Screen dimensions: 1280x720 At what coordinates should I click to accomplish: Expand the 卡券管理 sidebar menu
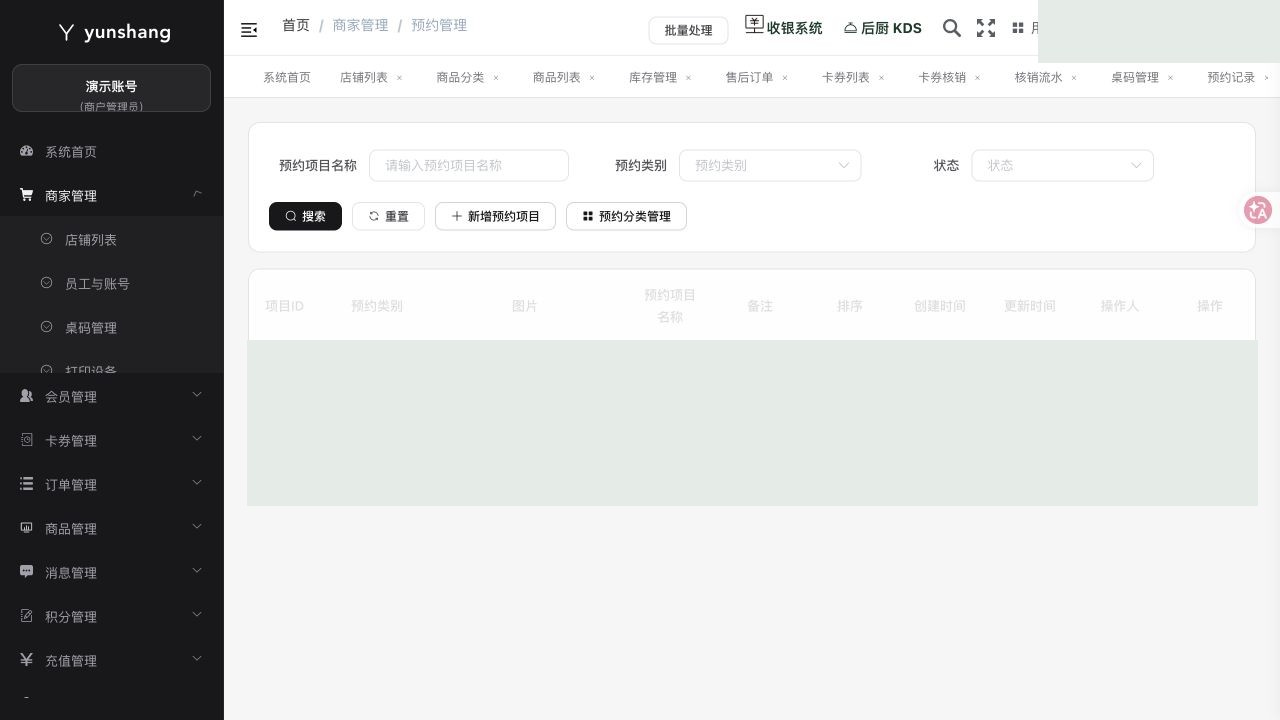(x=112, y=440)
